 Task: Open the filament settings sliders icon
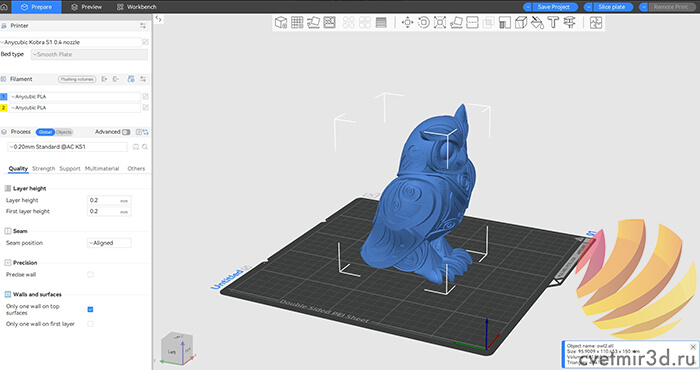(143, 79)
